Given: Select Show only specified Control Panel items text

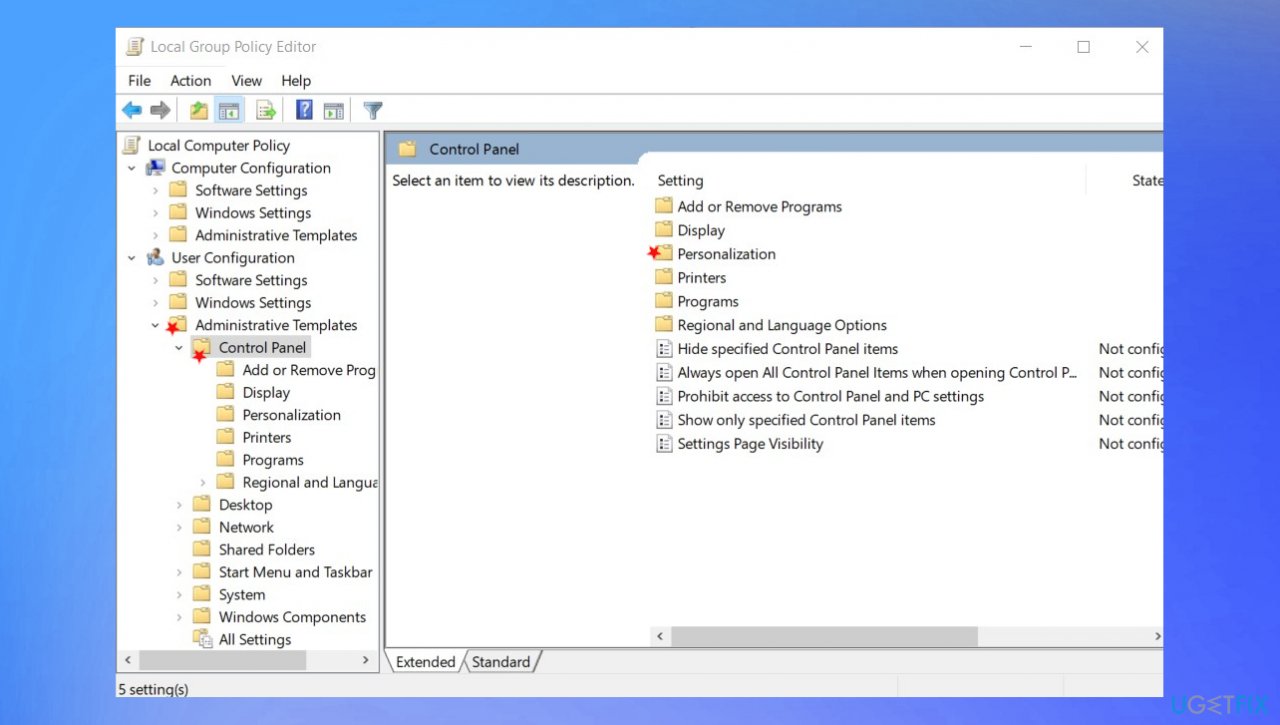Looking at the screenshot, I should [x=806, y=420].
